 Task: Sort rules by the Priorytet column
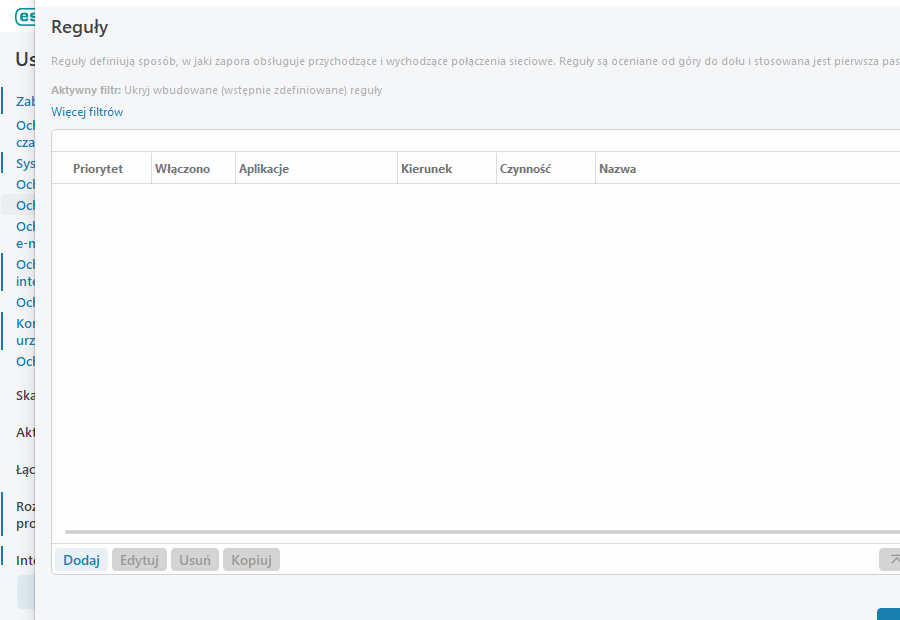coord(98,169)
